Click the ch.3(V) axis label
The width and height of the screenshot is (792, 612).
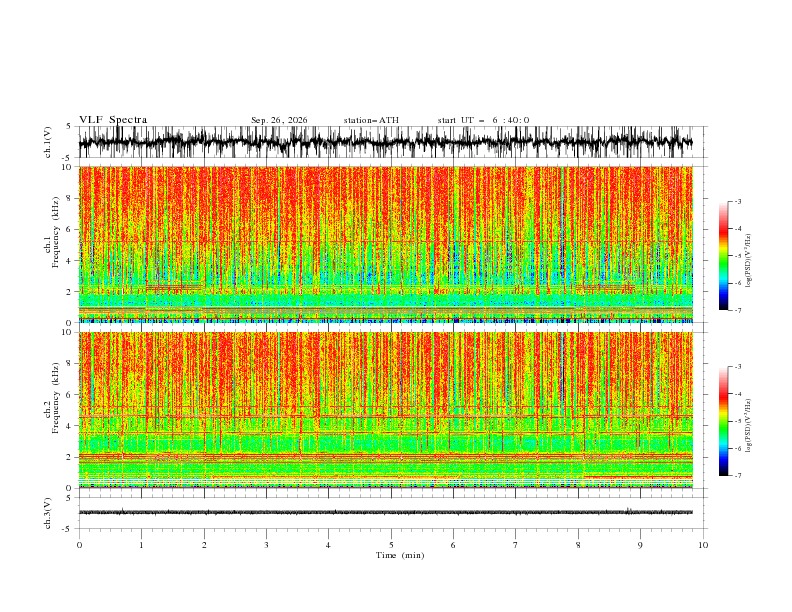tap(48, 513)
